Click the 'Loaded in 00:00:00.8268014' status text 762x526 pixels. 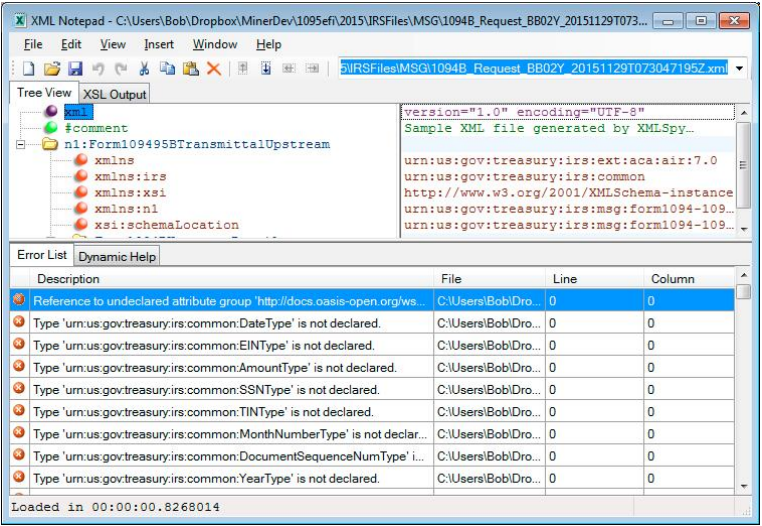click(115, 507)
